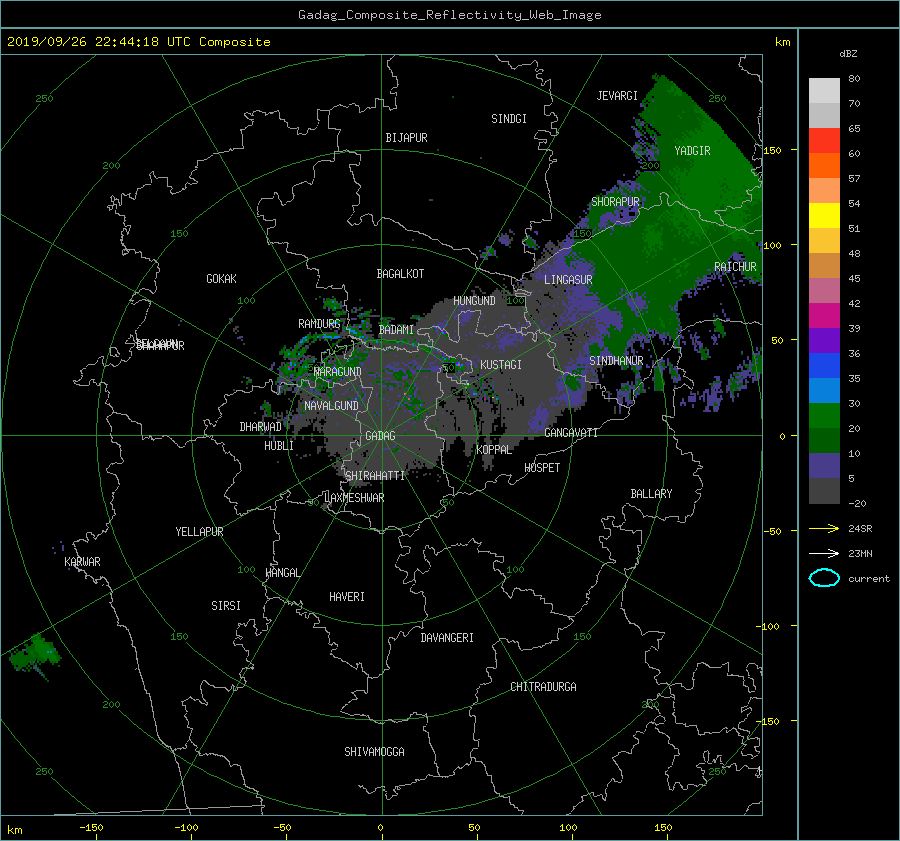Click the GOKAK city label
900x841 pixels.
pos(221,279)
